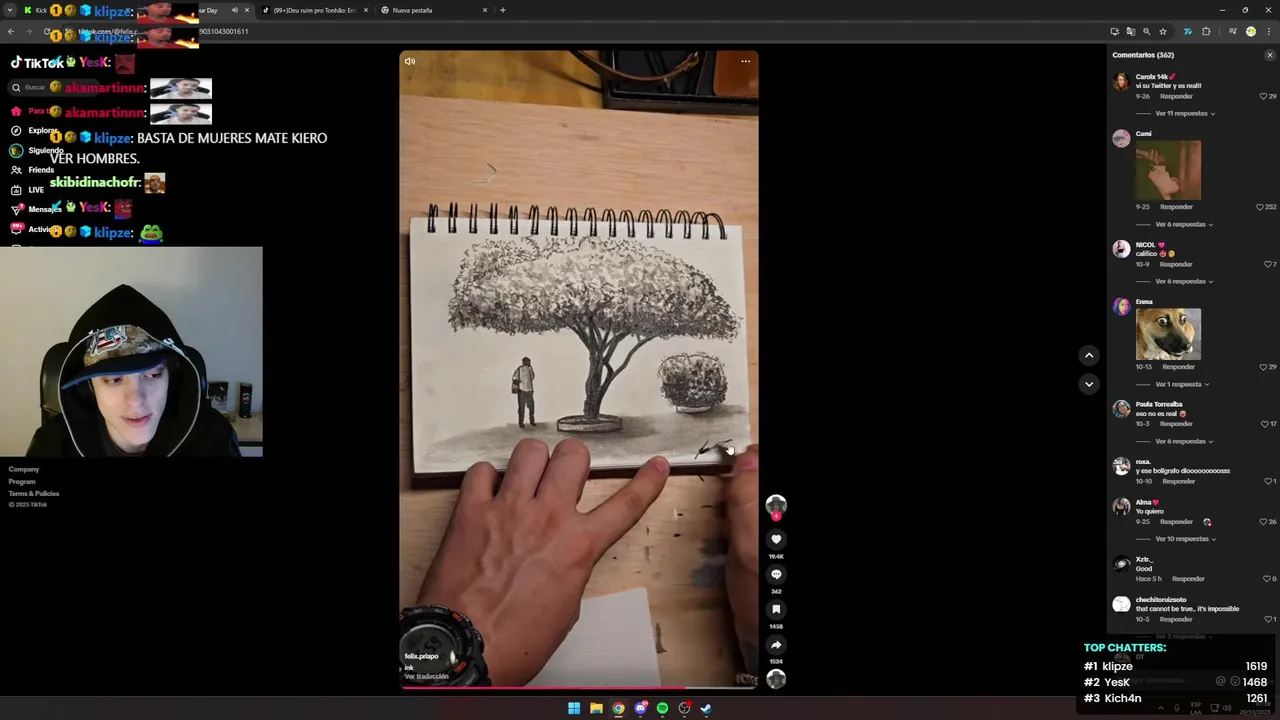
Task: Open the spinning music disc below share
Action: pos(776,679)
